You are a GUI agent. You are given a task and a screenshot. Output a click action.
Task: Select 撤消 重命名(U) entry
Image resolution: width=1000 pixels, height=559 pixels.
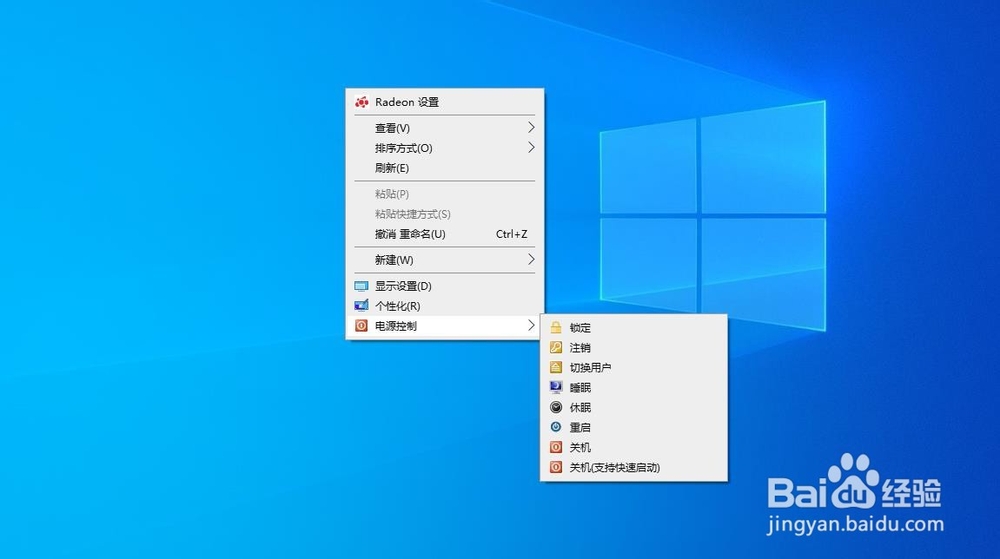point(445,234)
